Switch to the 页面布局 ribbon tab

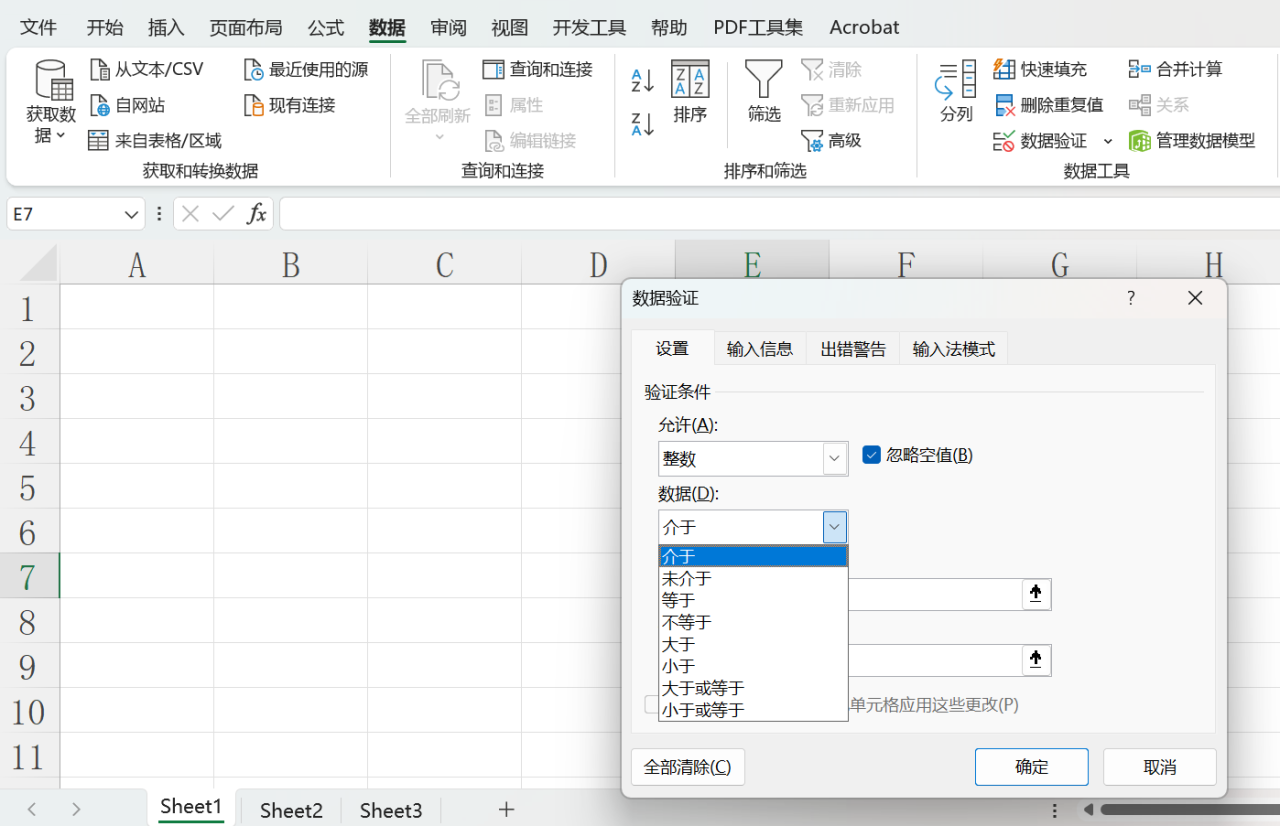pyautogui.click(x=246, y=27)
